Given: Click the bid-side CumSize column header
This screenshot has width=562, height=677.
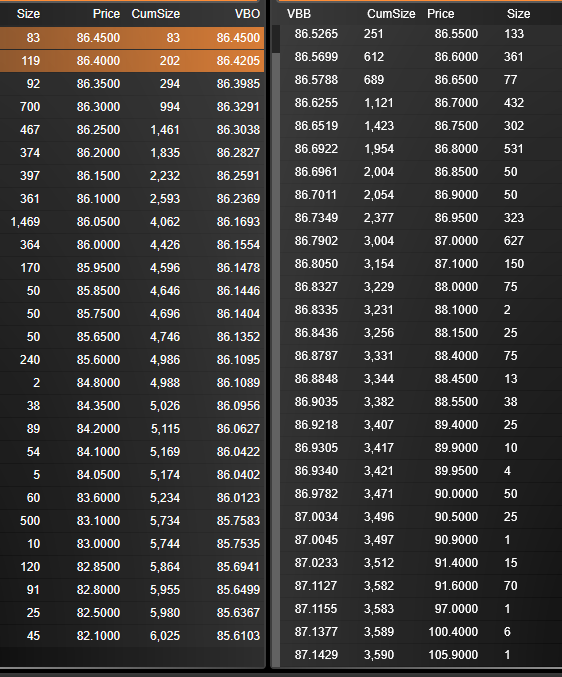Looking at the screenshot, I should tap(156, 14).
